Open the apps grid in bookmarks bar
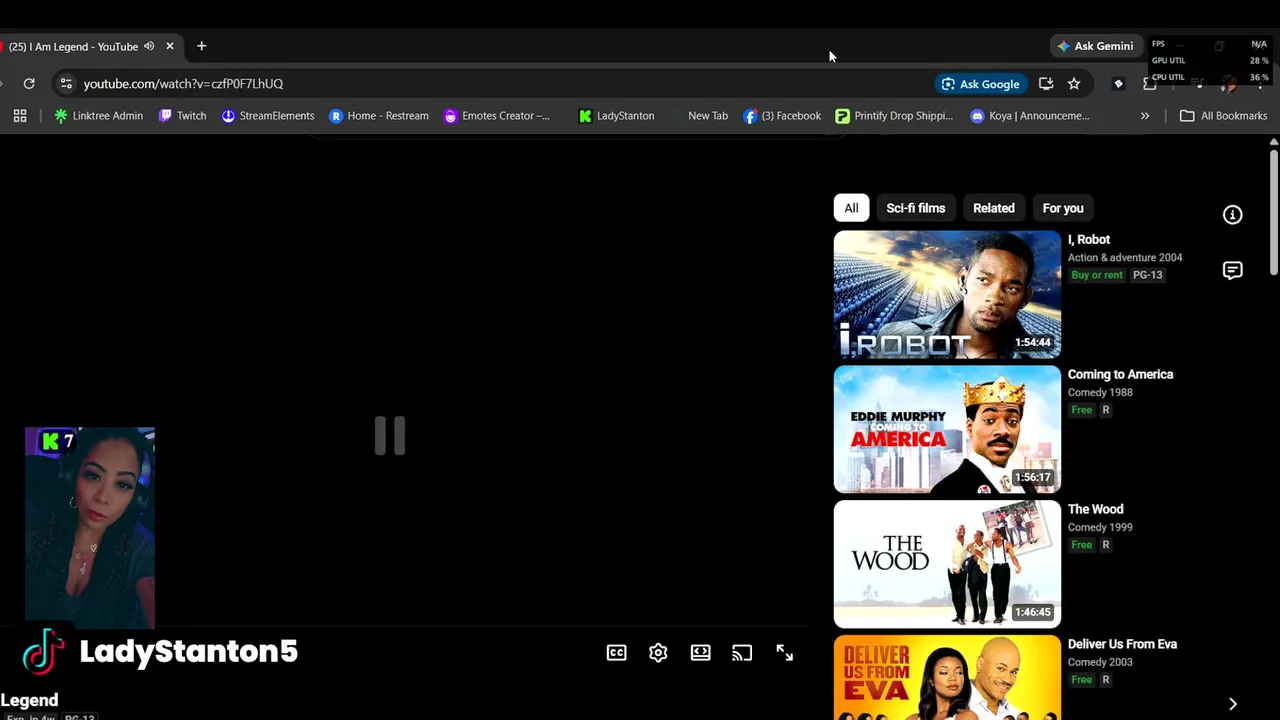This screenshot has width=1280, height=720. click(x=20, y=116)
